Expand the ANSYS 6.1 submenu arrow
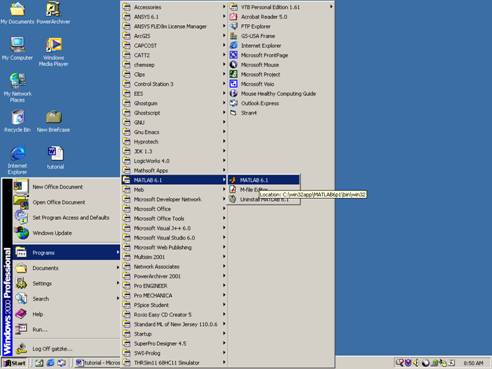 [224, 17]
